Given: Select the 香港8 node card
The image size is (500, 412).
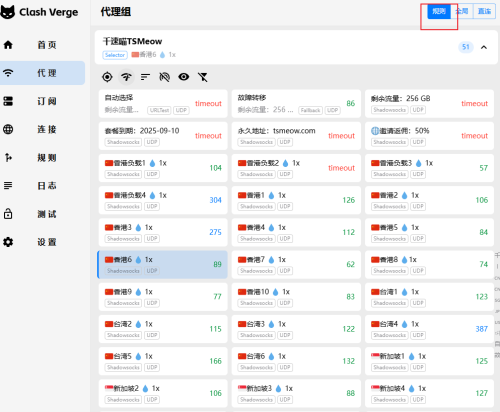Looking at the screenshot, I should coord(429,264).
